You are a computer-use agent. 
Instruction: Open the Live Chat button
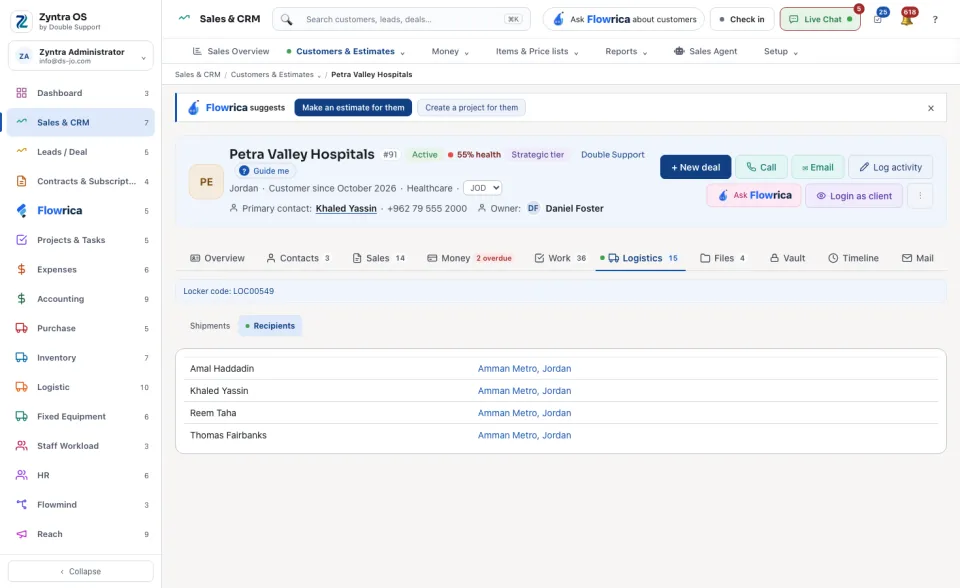[x=820, y=20]
